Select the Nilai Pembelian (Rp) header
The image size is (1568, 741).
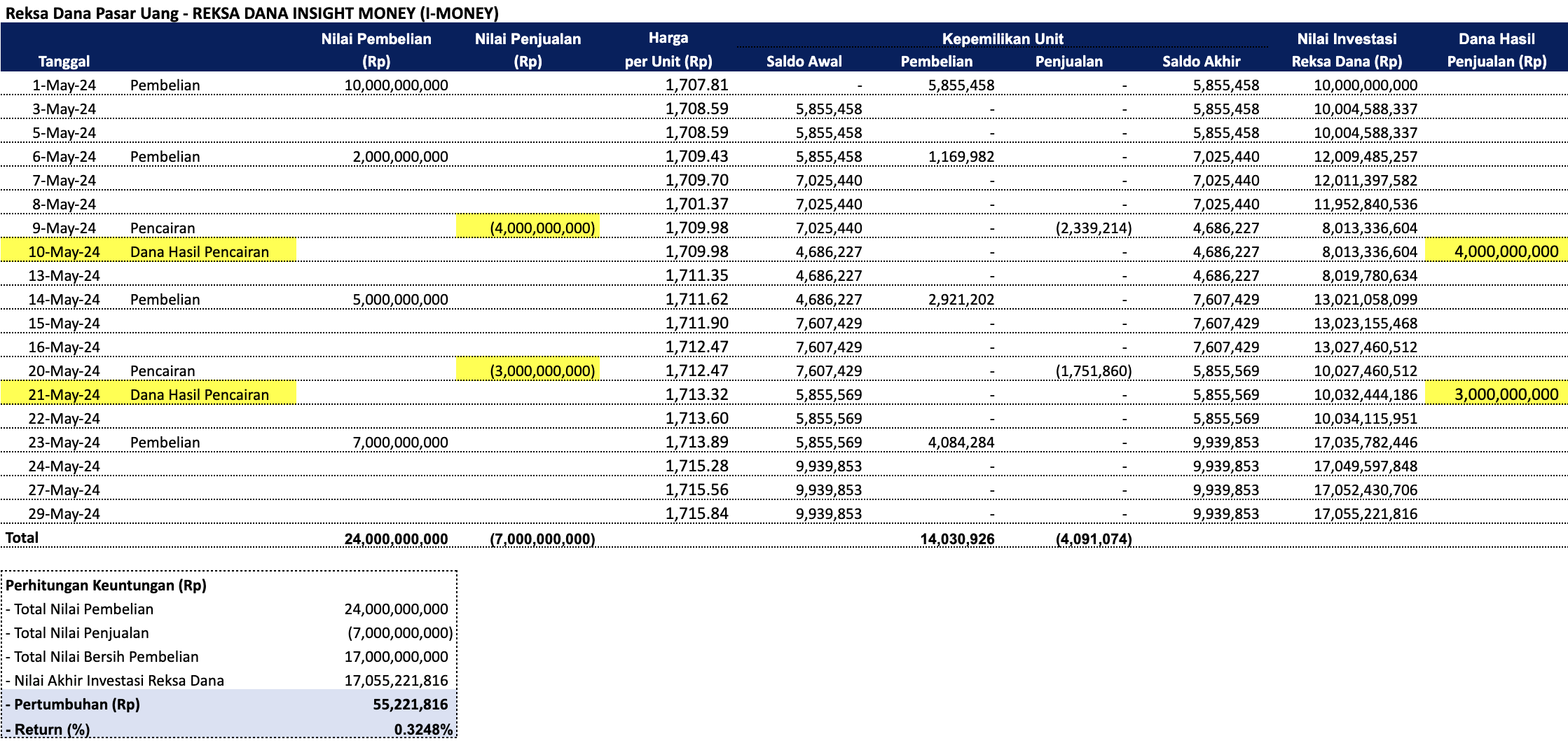click(x=376, y=50)
